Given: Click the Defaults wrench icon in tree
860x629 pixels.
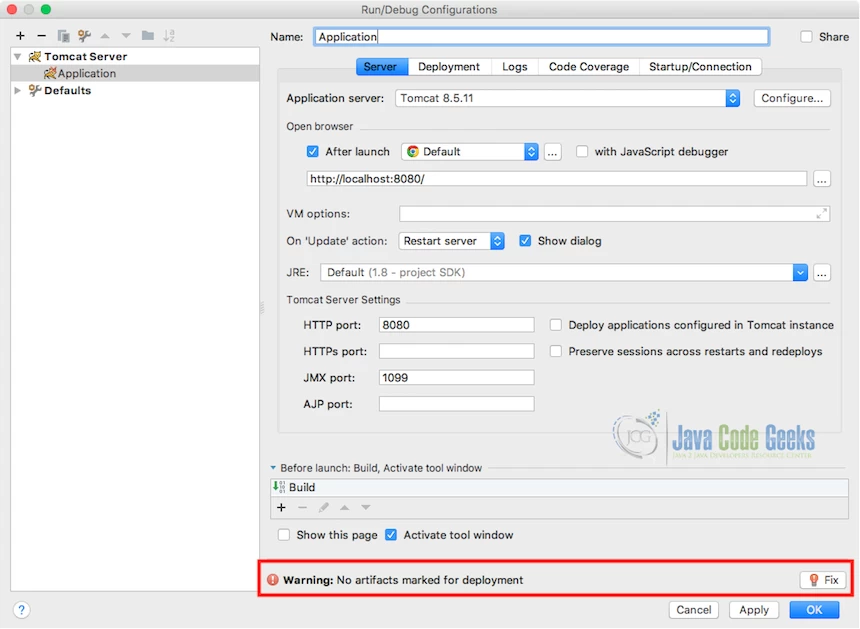Looking at the screenshot, I should tap(35, 90).
